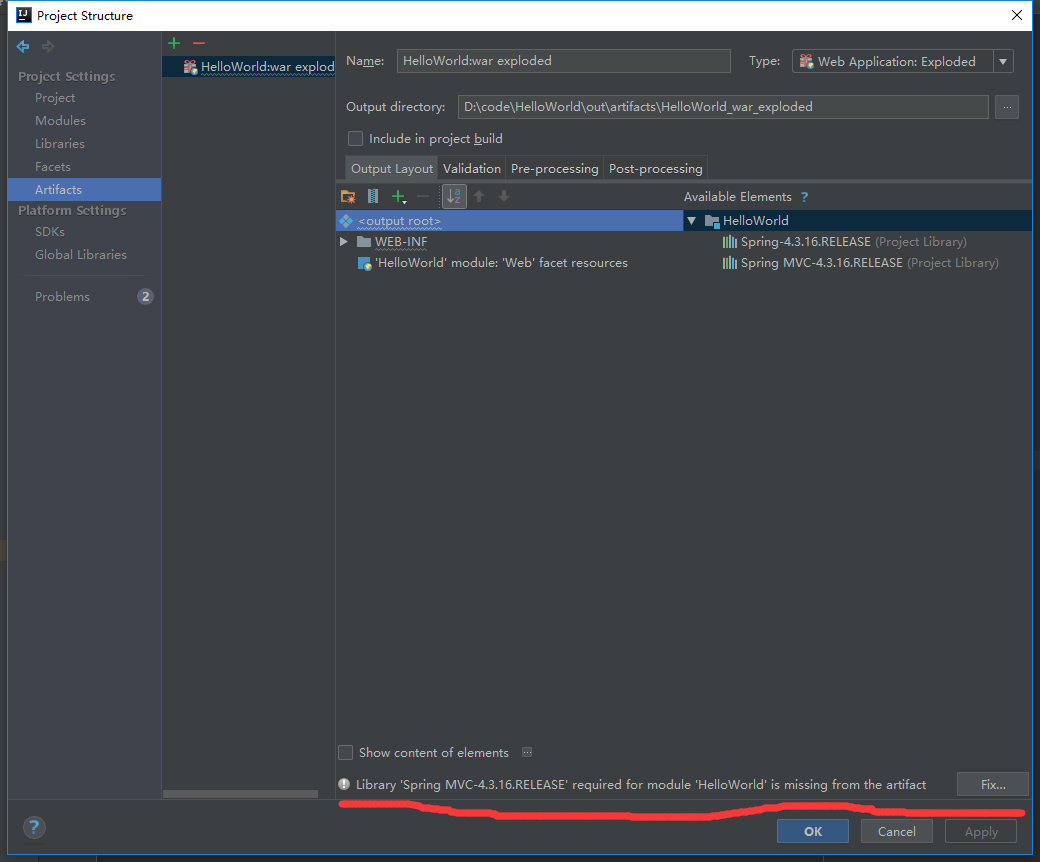Click the layout toolbar remove minus icon
The height and width of the screenshot is (862, 1040).
[x=423, y=196]
